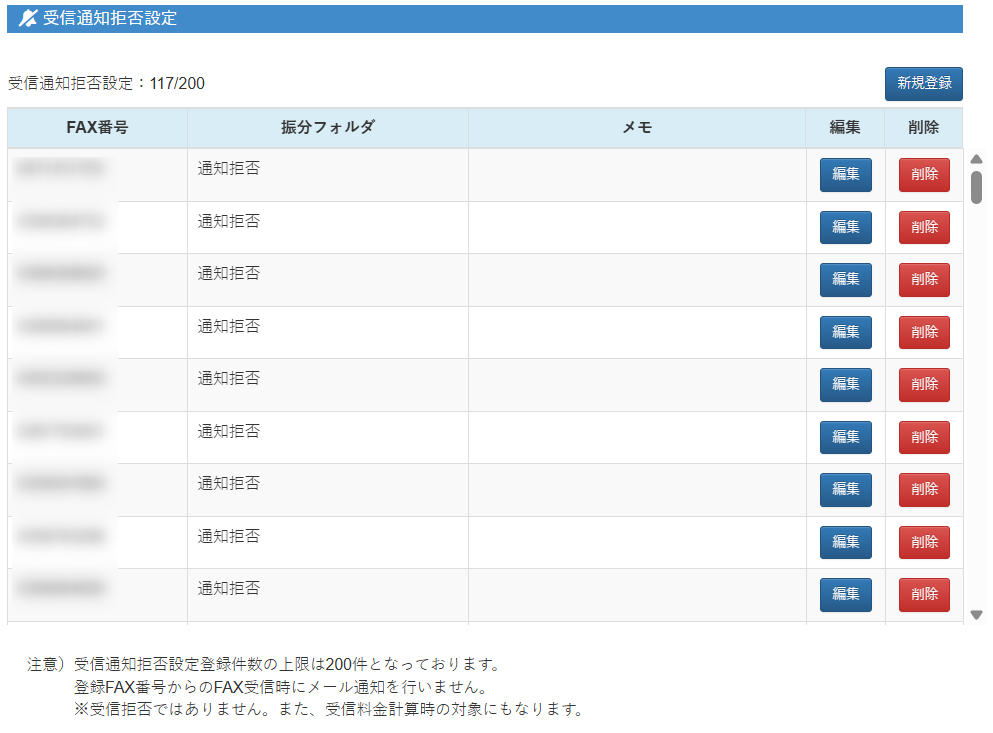Click 削除 in the ninth table row
This screenshot has height=733, width=993.
[924, 594]
